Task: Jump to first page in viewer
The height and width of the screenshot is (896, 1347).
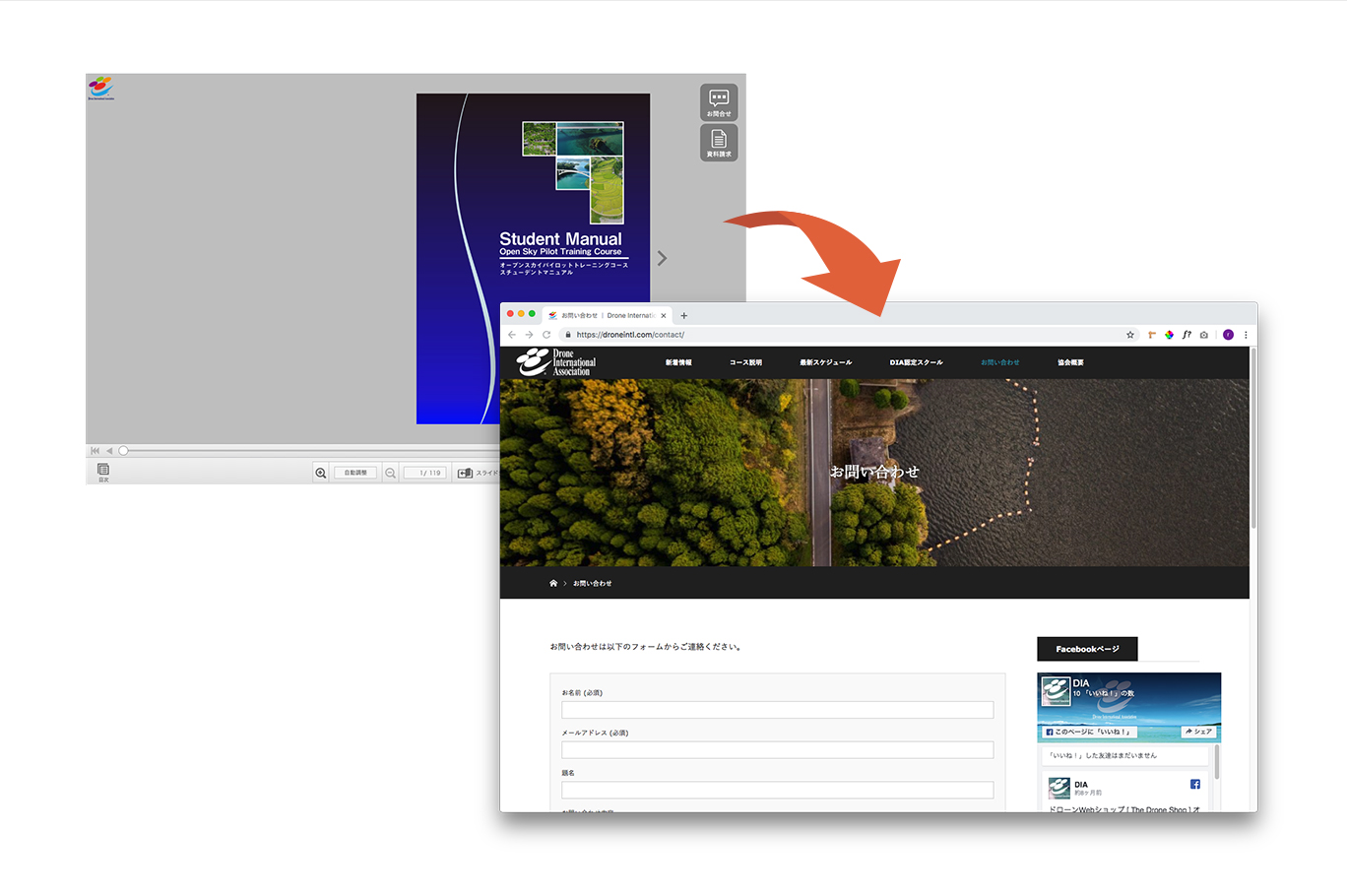Action: click(96, 451)
